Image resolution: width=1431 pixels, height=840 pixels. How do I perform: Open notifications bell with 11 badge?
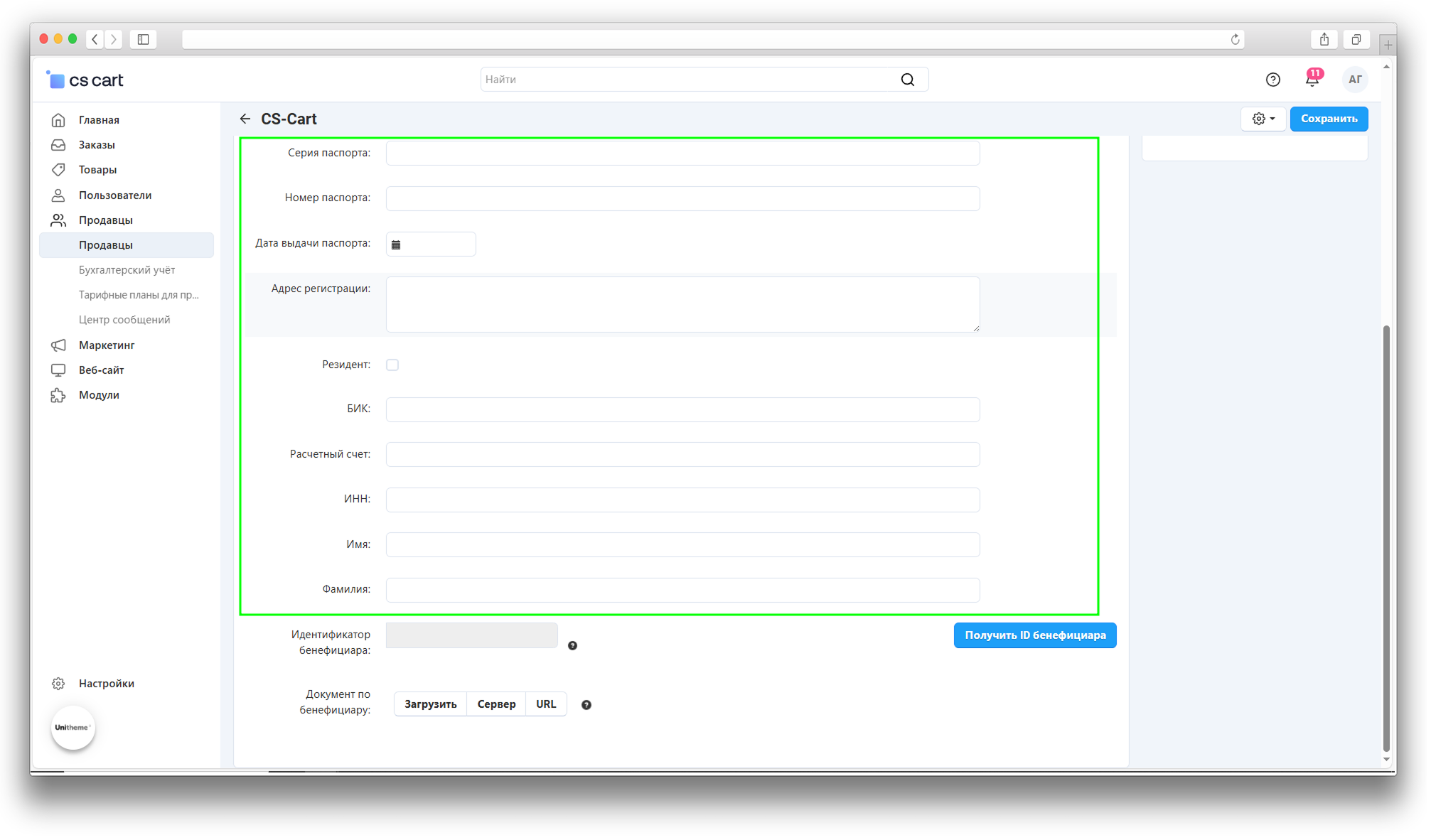click(x=1312, y=79)
